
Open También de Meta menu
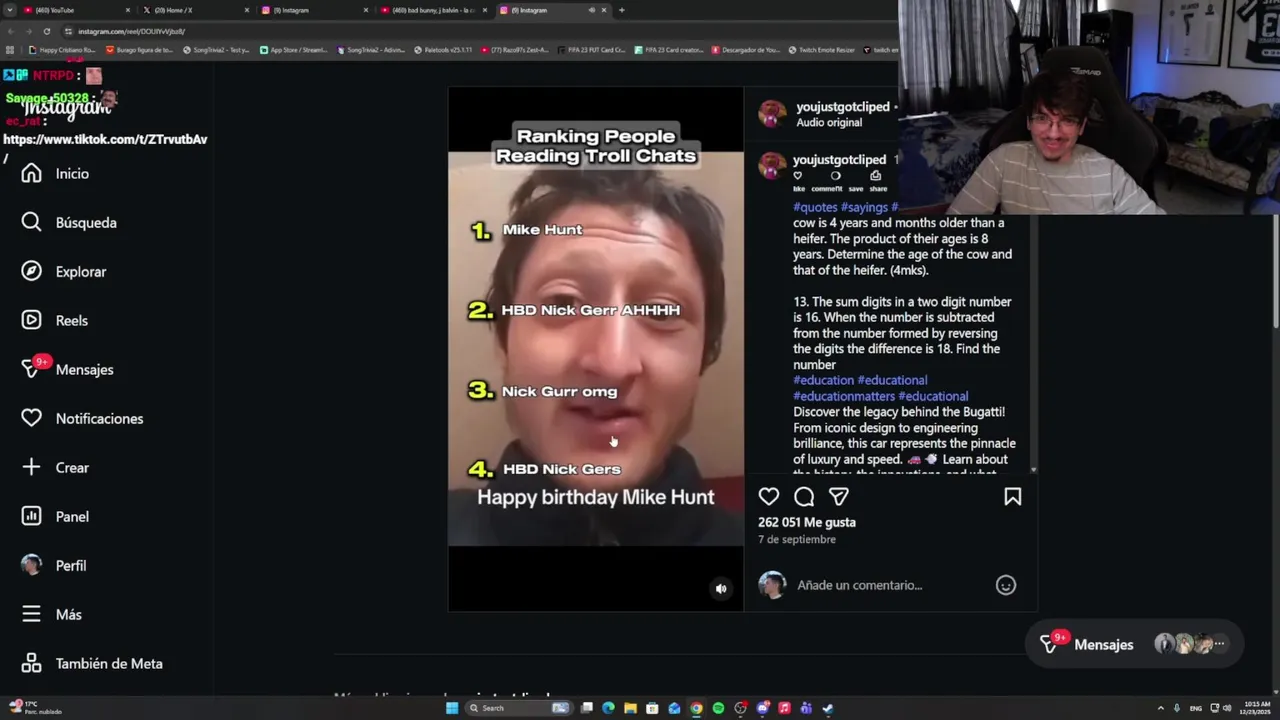(92, 664)
